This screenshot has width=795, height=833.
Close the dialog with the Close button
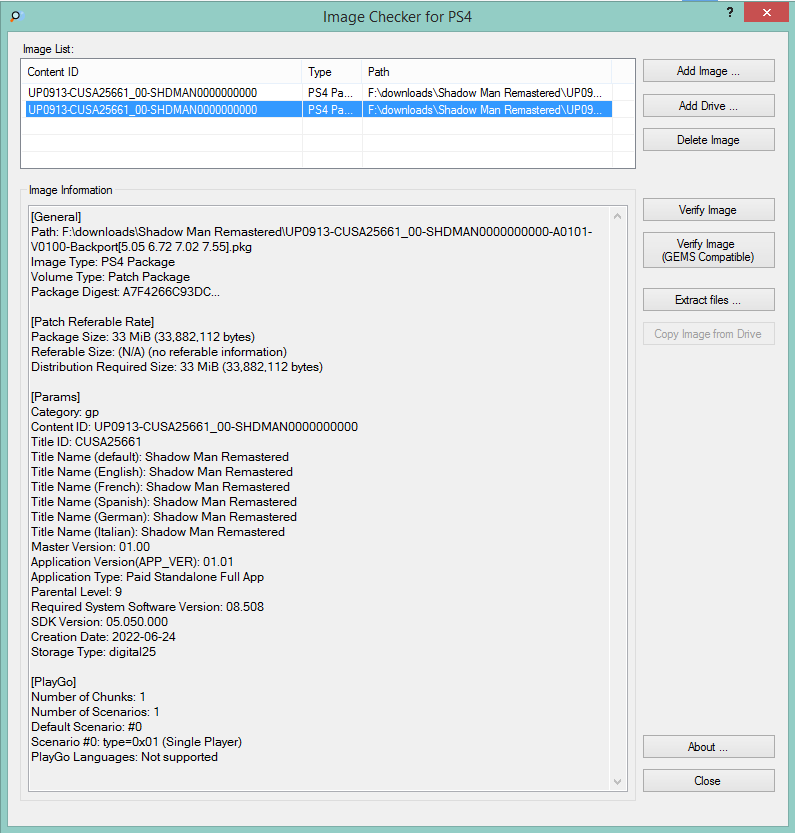pos(708,781)
